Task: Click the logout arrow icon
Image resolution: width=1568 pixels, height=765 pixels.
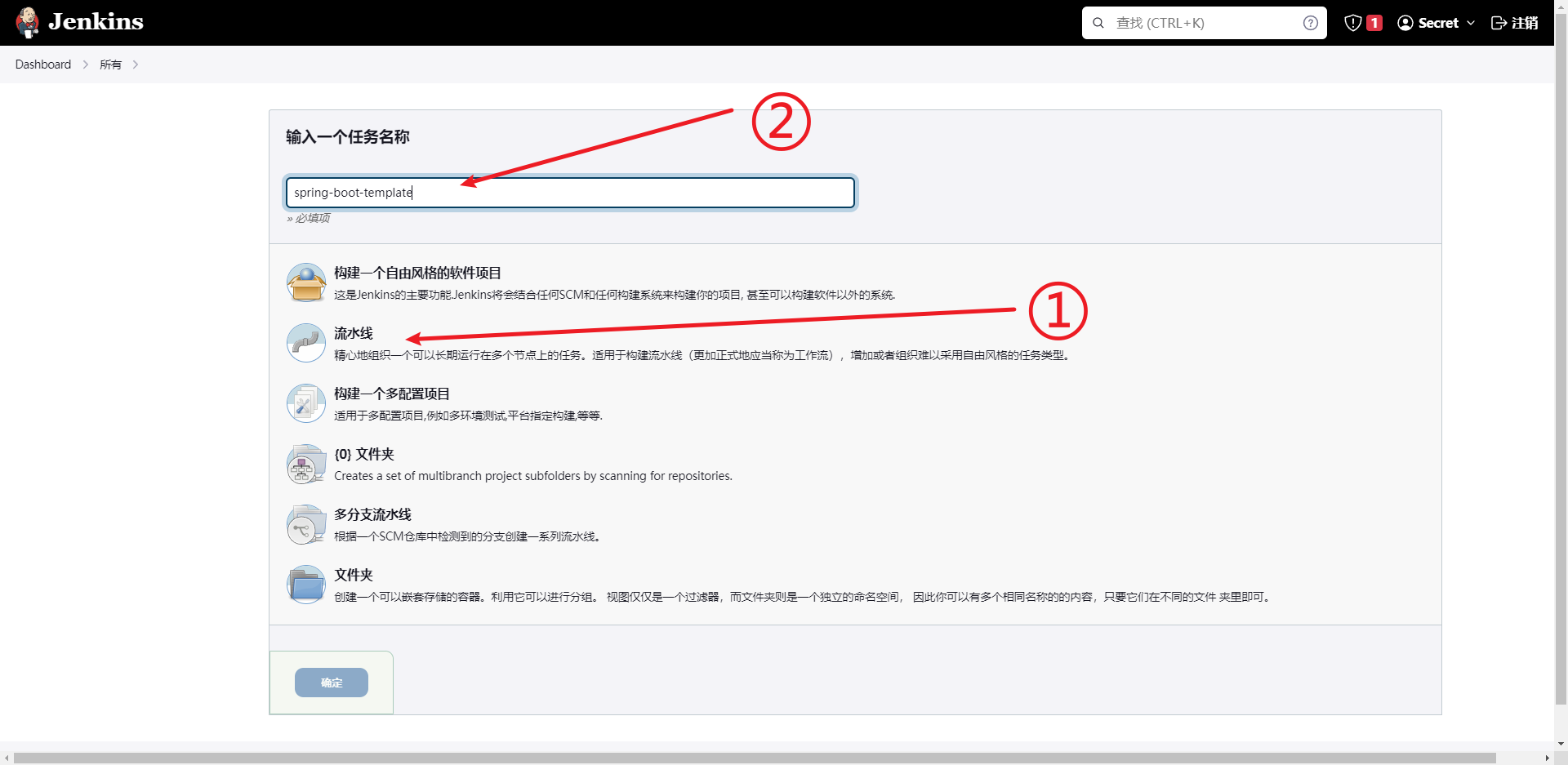Action: pos(1499,23)
